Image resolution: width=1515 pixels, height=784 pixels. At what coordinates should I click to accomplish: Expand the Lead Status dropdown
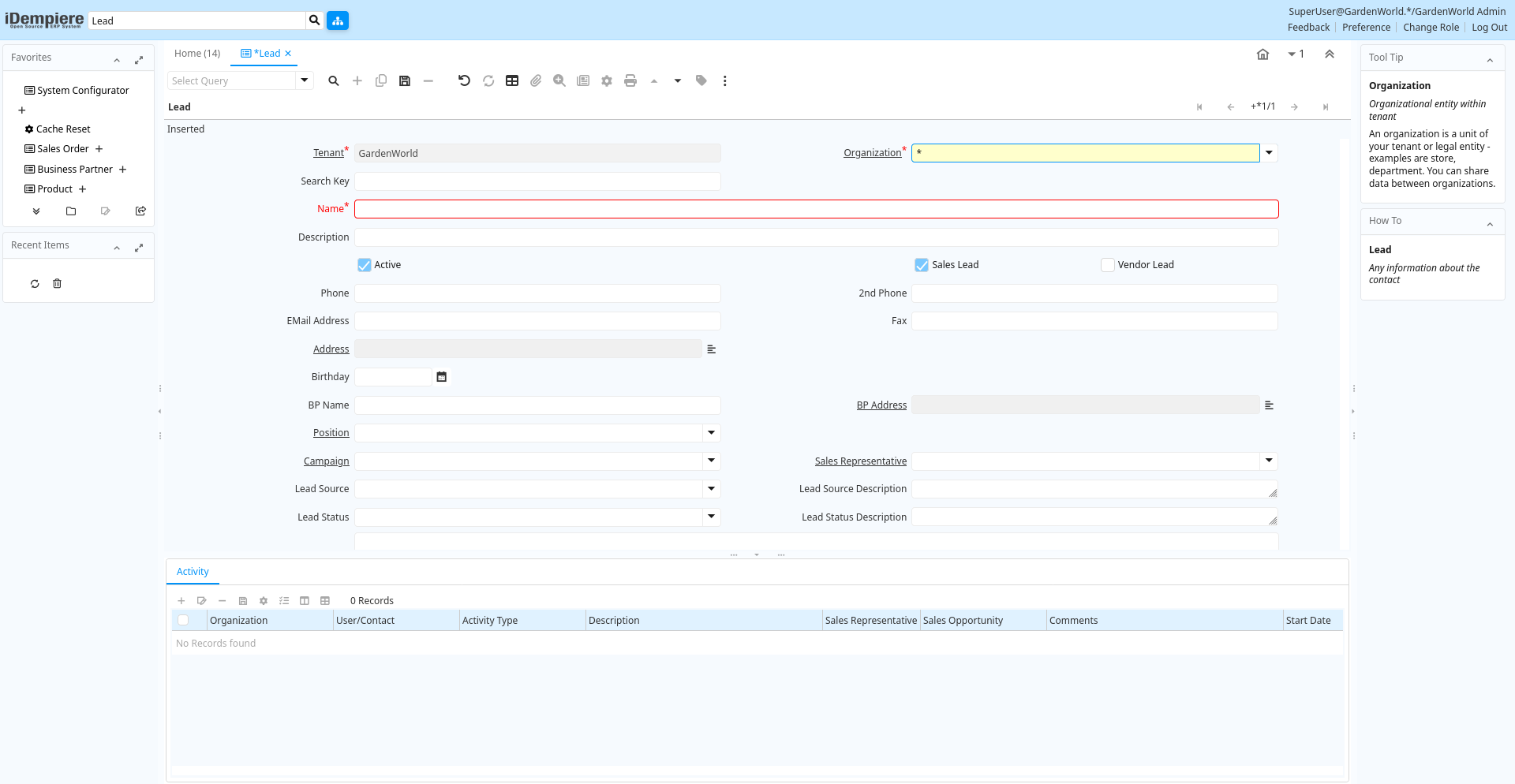[x=711, y=517]
